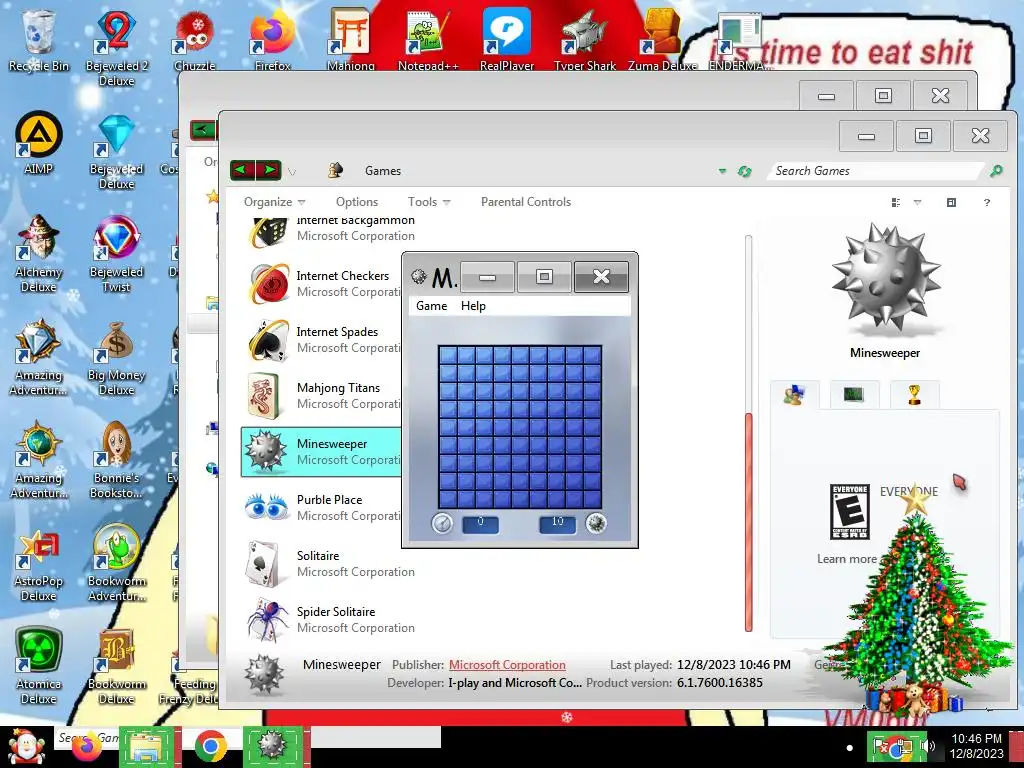Click the Minesweeper mine counter icon
Screen dimensions: 1024x768
(596, 523)
